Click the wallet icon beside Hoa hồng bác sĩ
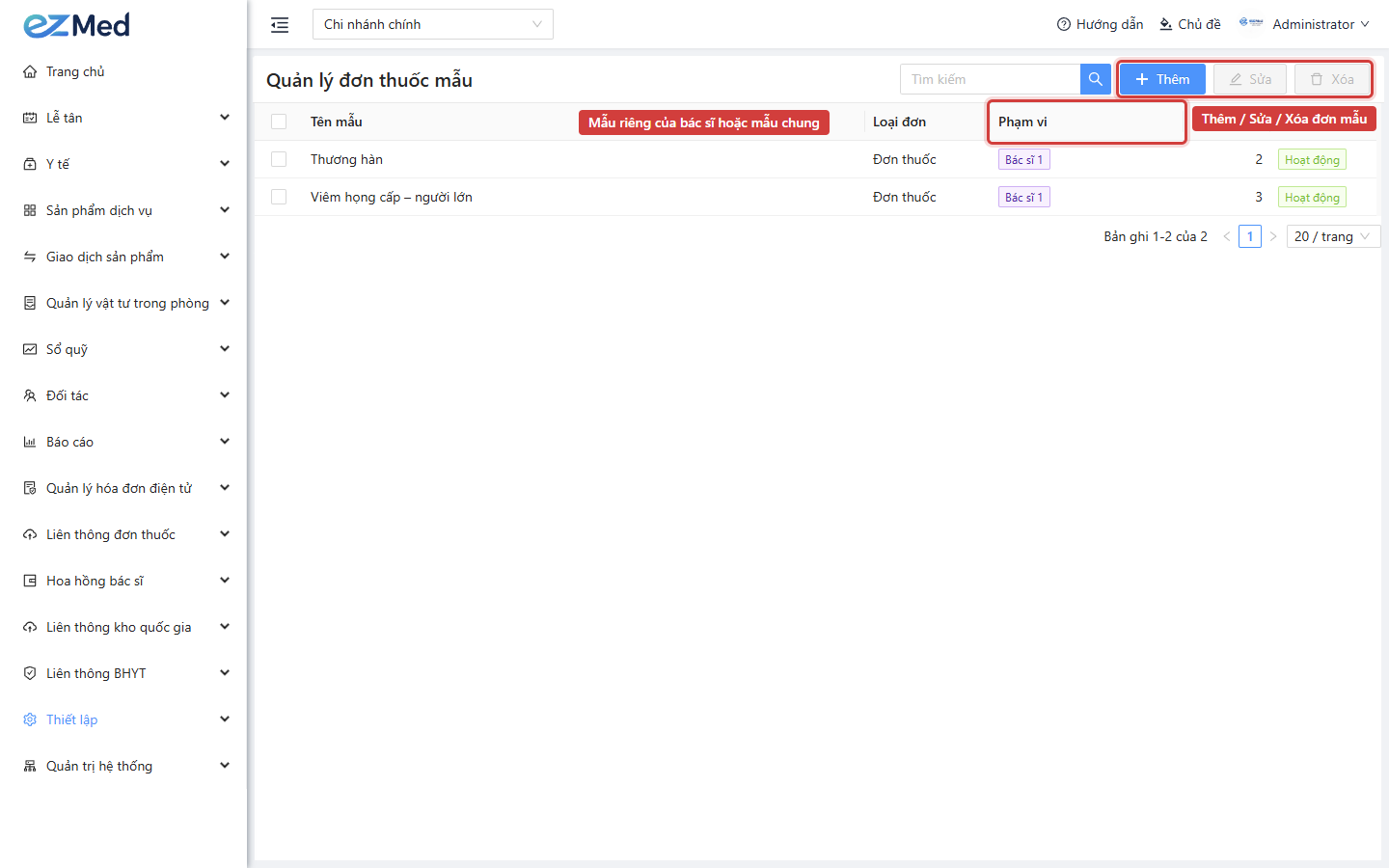Image resolution: width=1389 pixels, height=868 pixels. point(30,581)
